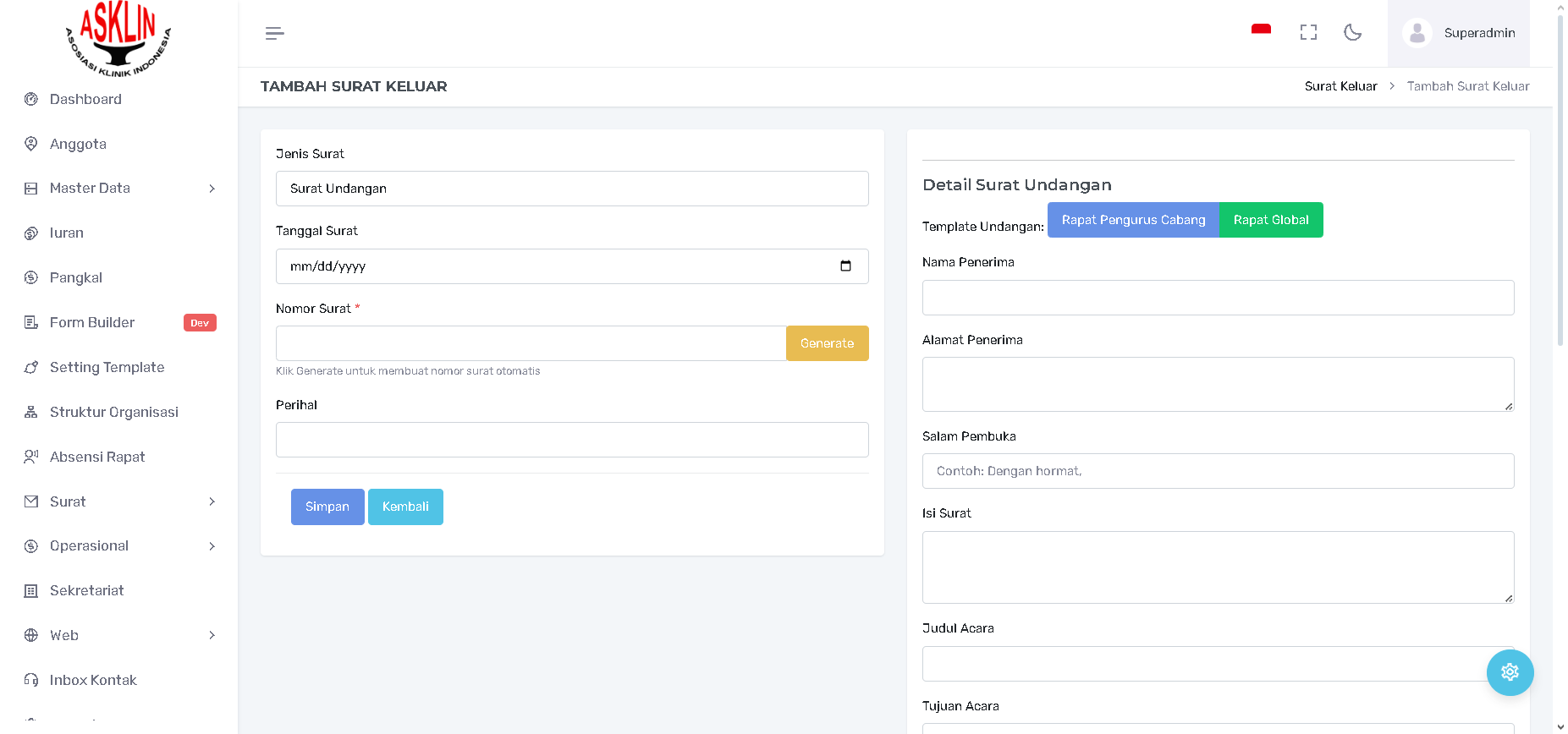Open the Jenis Surat dropdown
Viewport: 1568px width, 734px height.
(x=572, y=189)
